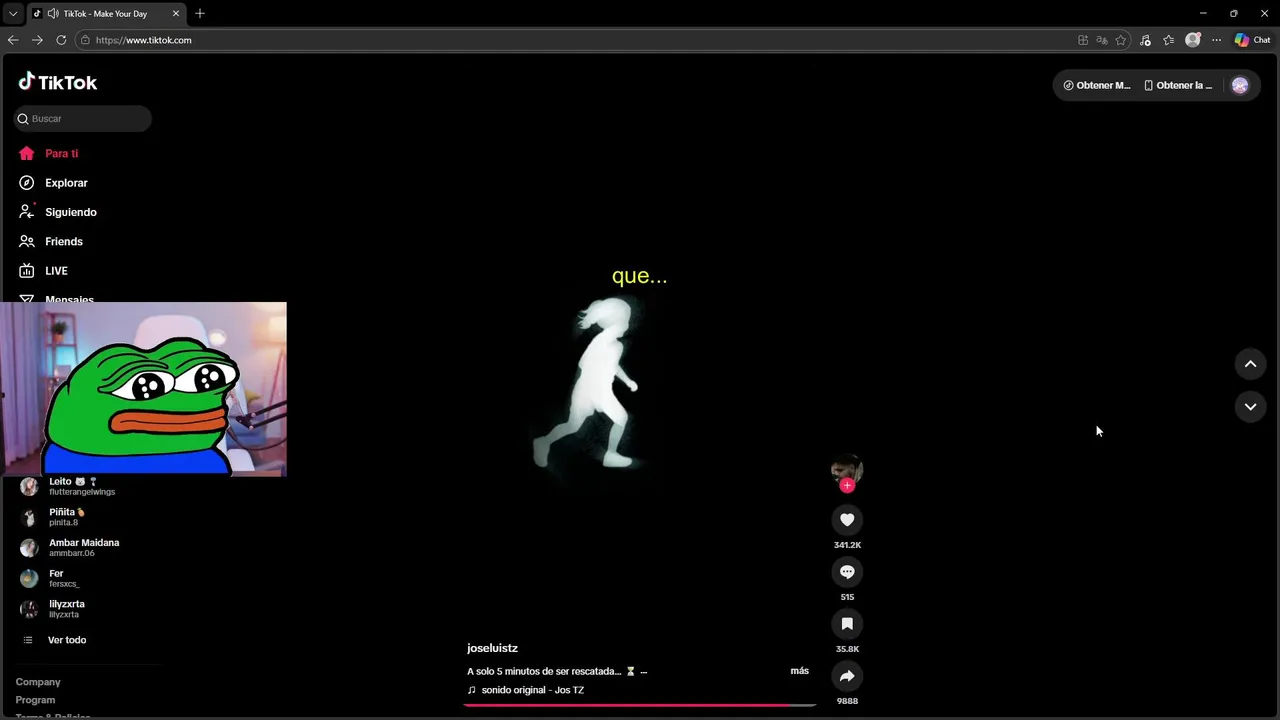
Task: Pause the video with running silhouette
Action: coord(595,383)
